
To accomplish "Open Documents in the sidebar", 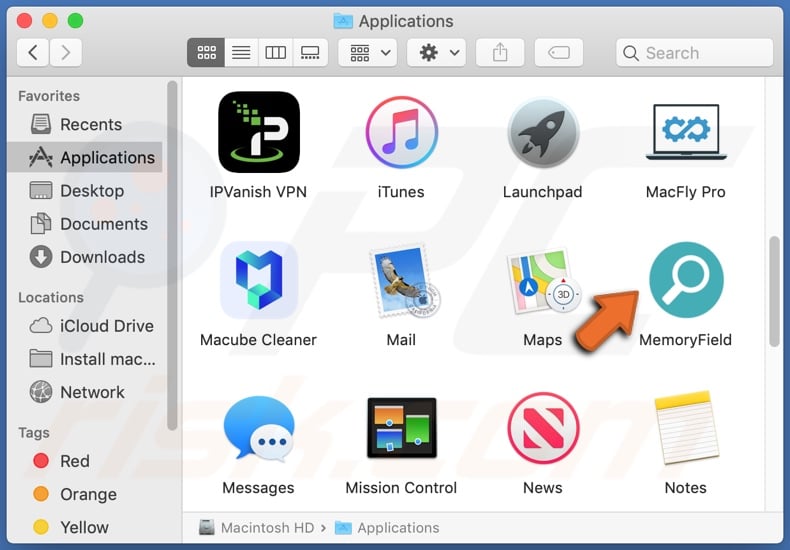I will pyautogui.click(x=85, y=224).
